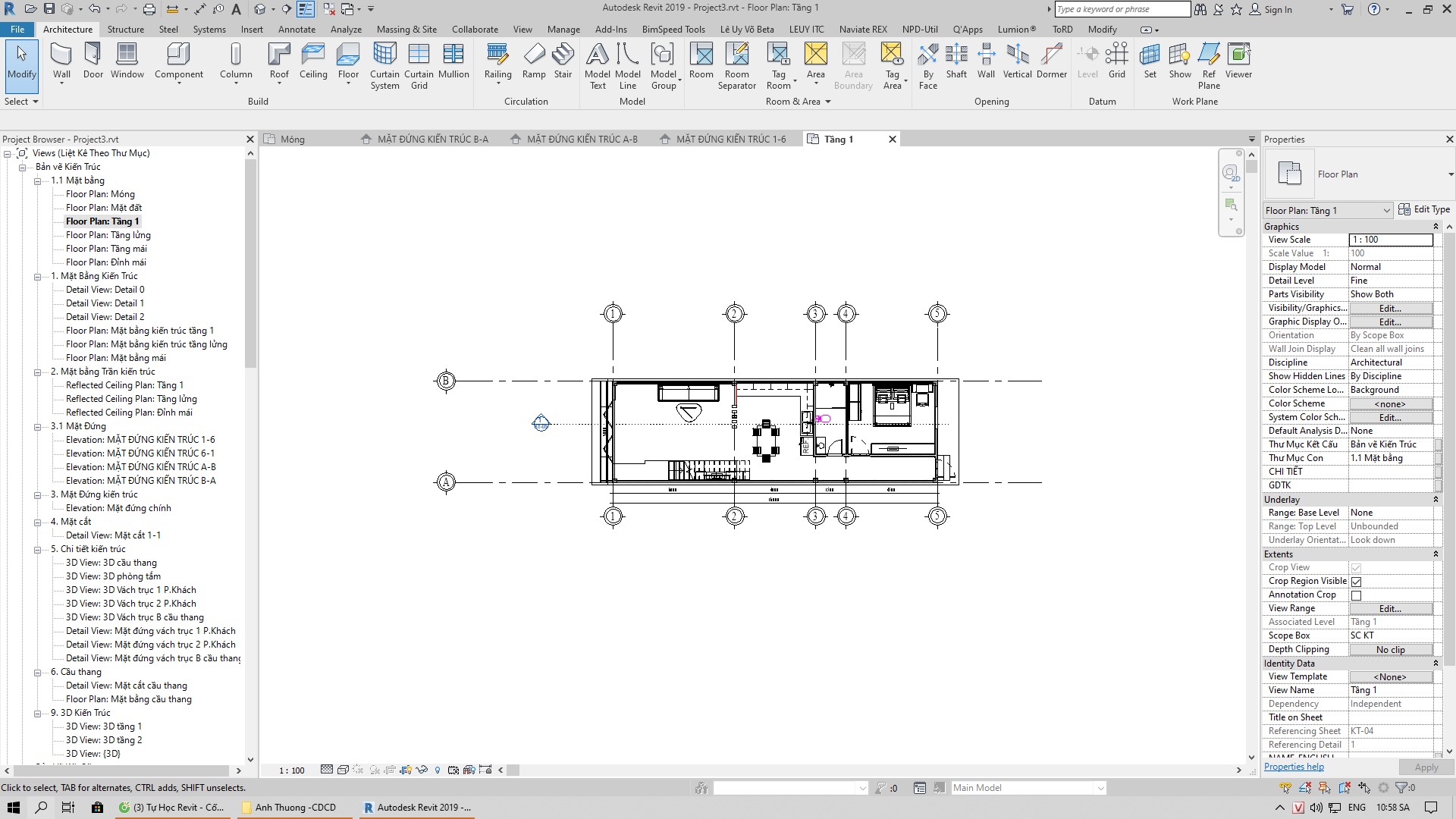Select the Ceiling tool
The image size is (1456, 819).
(x=312, y=61)
